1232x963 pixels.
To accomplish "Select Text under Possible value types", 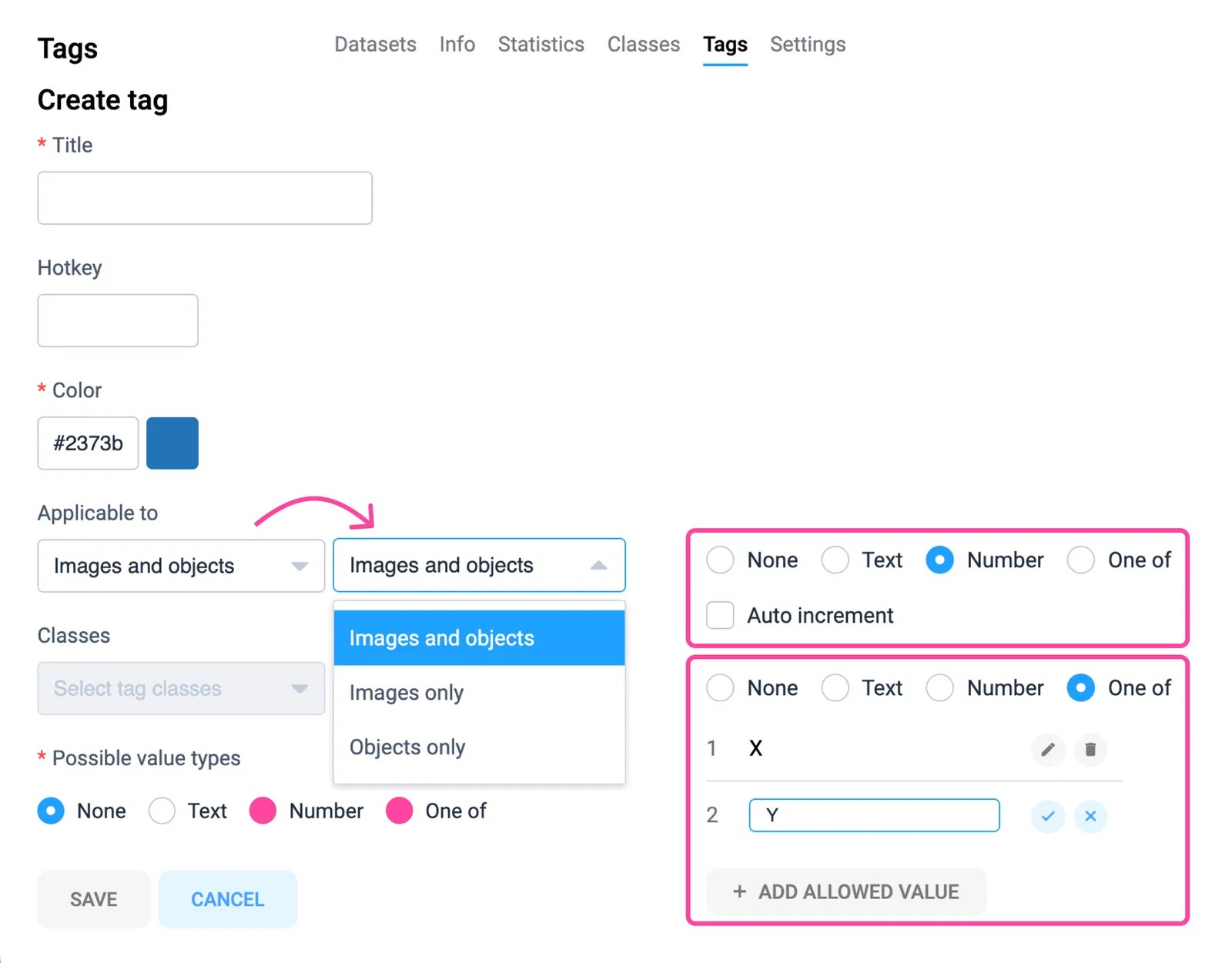I will [162, 811].
